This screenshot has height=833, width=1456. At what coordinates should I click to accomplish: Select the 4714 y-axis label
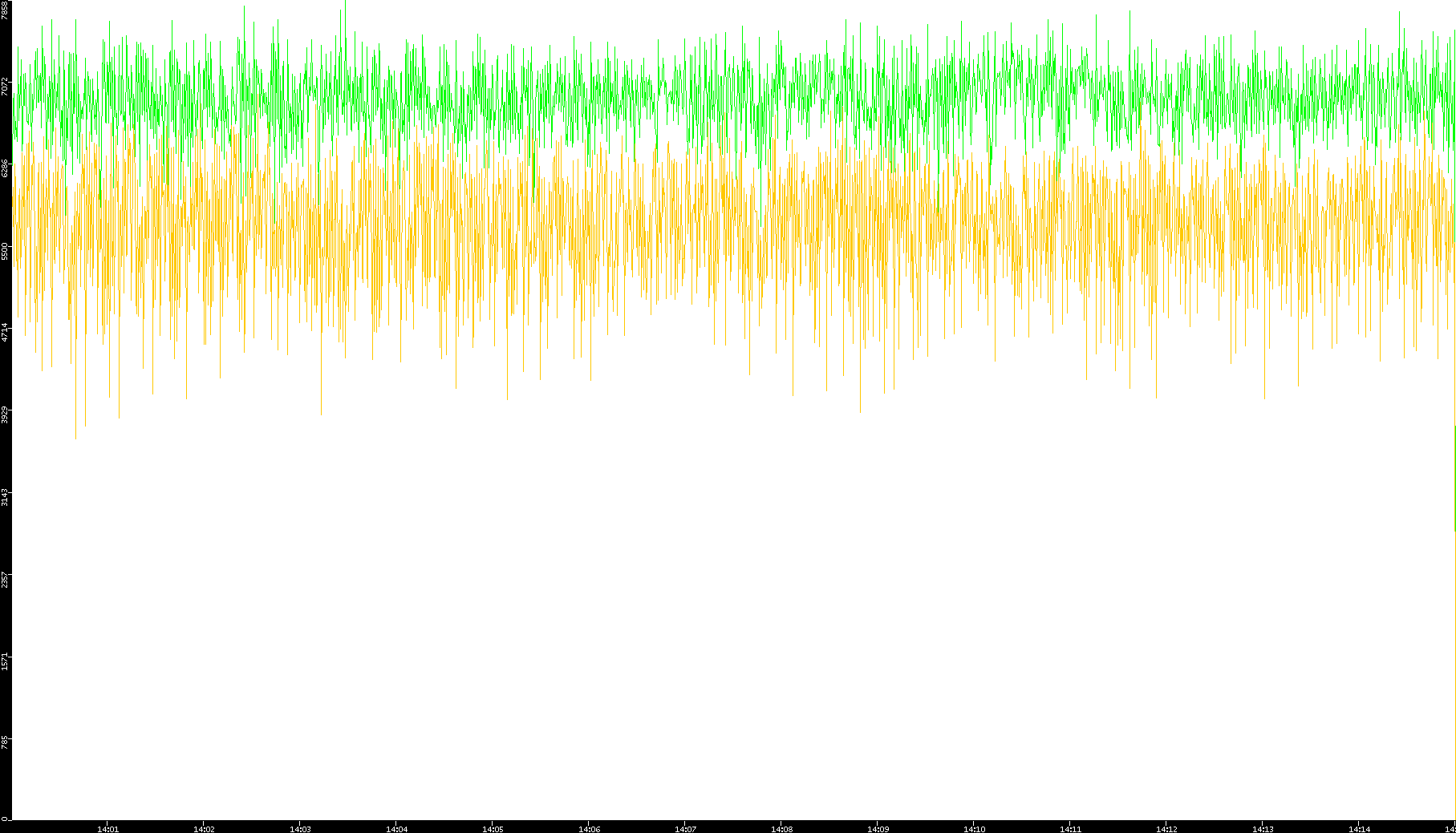coord(6,332)
